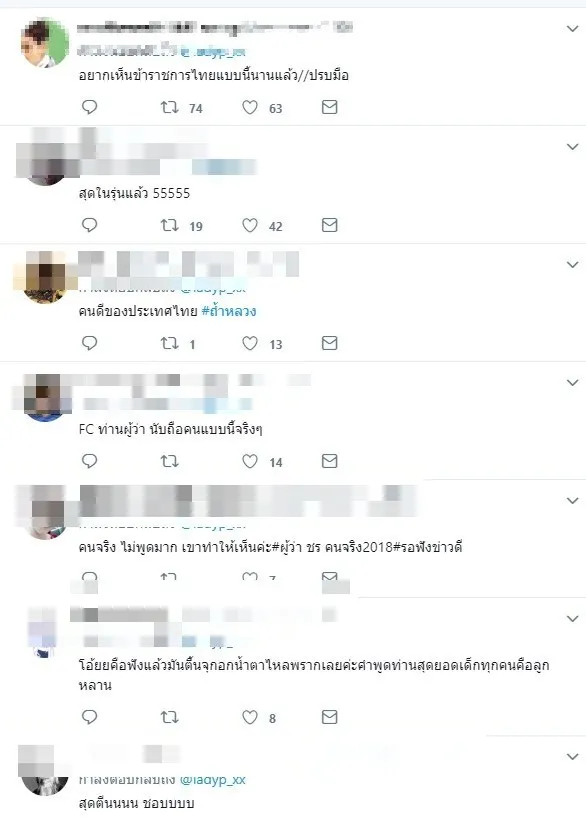The image size is (586, 818).
Task: Click envelope icon on the #ถ้ำหลวง tweet
Action: [329, 343]
